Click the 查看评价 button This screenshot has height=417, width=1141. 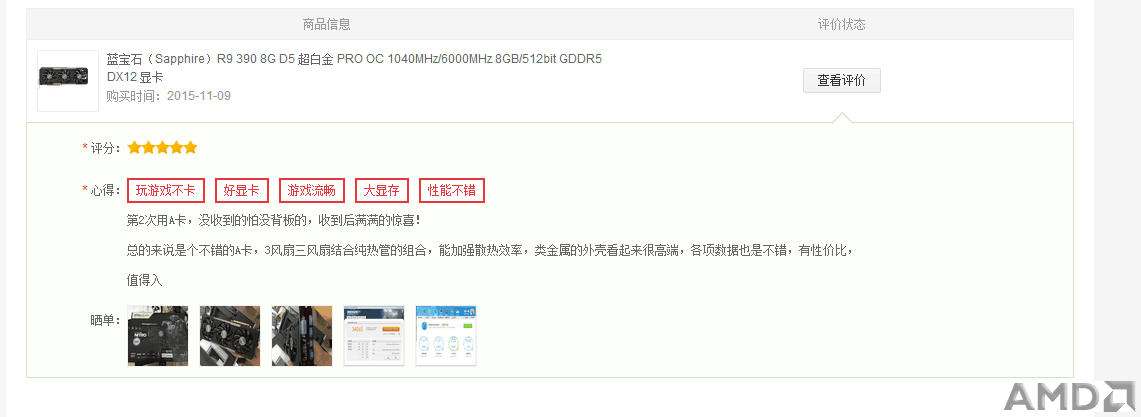click(x=841, y=81)
